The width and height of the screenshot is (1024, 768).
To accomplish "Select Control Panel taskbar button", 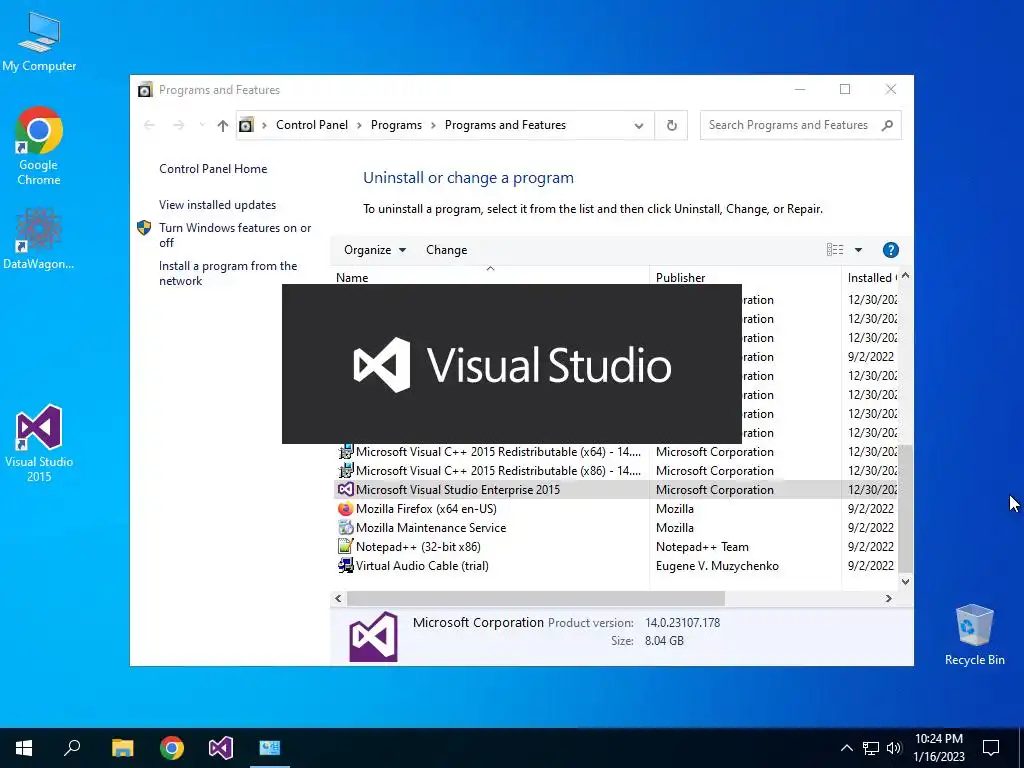I will click(270, 748).
